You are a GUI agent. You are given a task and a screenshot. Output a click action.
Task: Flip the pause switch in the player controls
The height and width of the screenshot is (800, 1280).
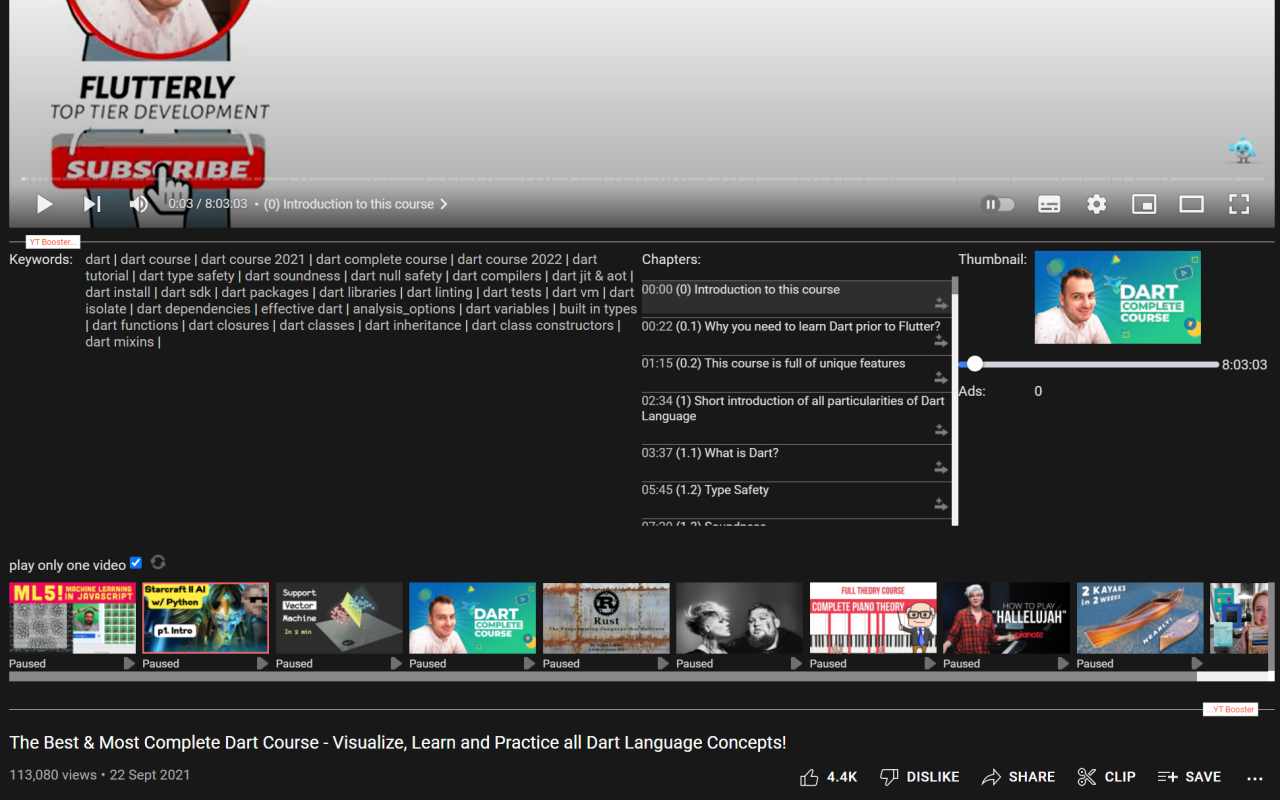coord(997,204)
